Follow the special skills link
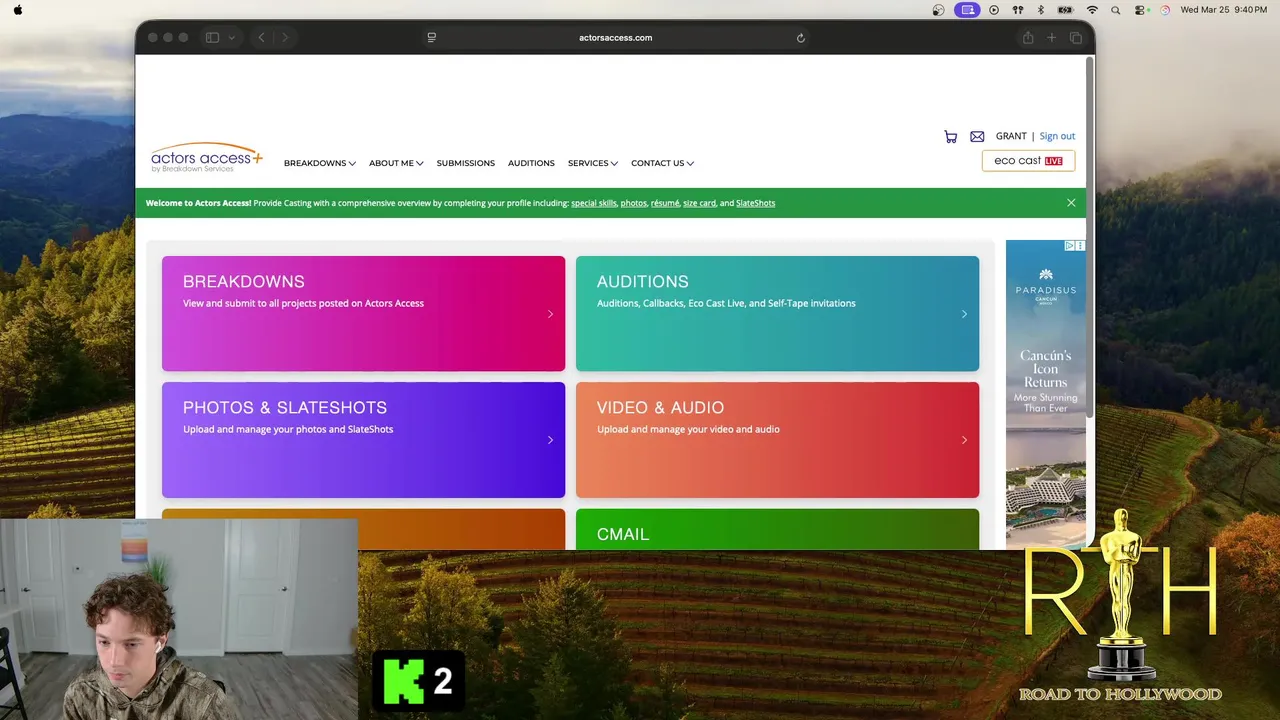The width and height of the screenshot is (1280, 720). tap(594, 203)
